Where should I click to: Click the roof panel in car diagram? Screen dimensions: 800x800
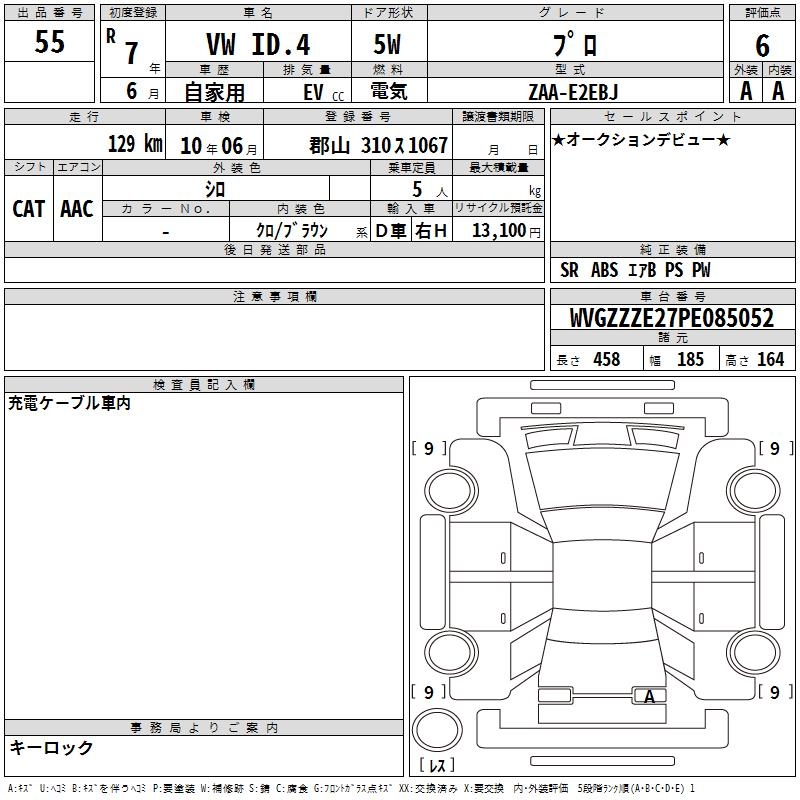pos(603,576)
